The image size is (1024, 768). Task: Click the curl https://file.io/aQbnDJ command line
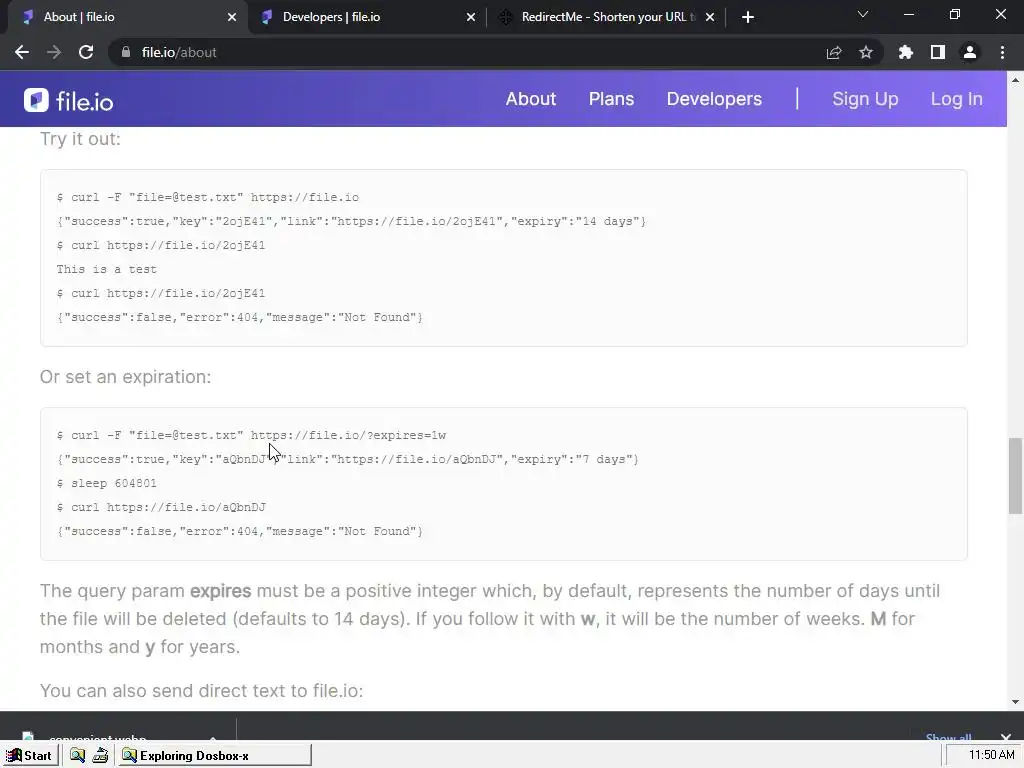pos(161,507)
